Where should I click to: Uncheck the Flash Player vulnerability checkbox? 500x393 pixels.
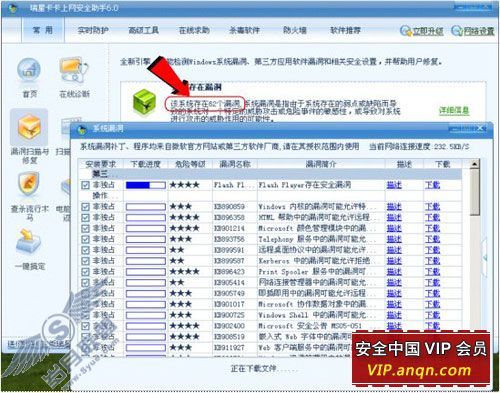coord(85,185)
